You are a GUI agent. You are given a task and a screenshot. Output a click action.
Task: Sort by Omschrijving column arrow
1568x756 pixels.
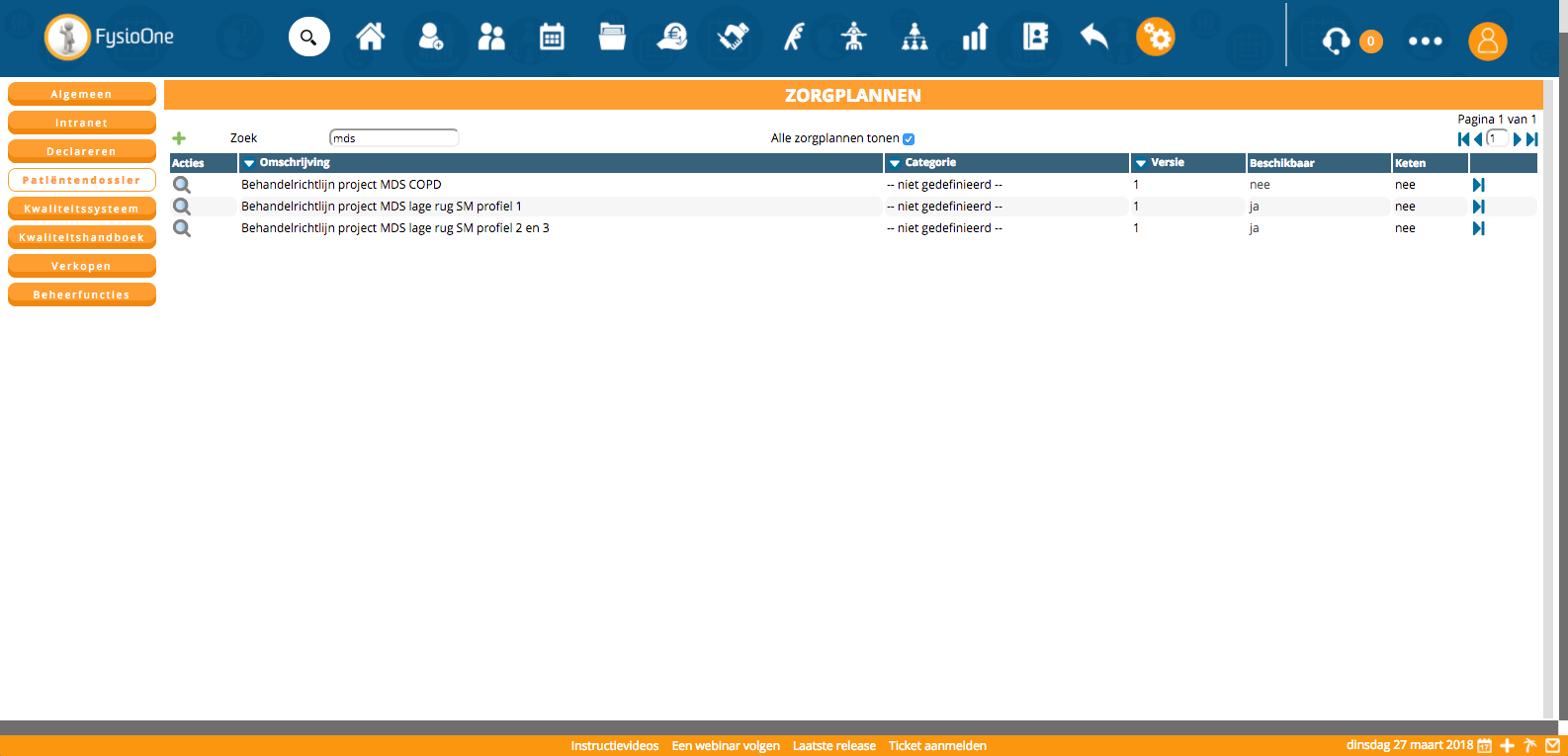(249, 163)
